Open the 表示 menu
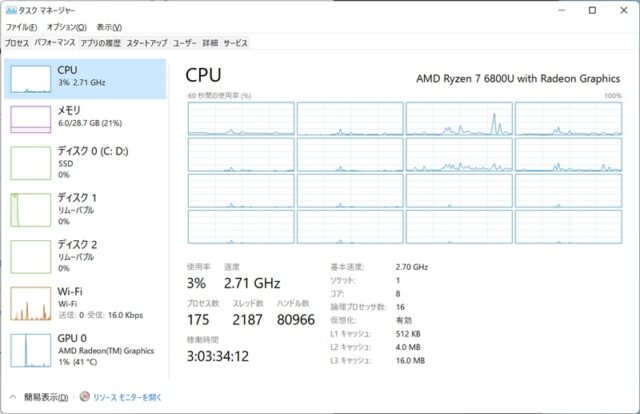Screen dimensions: 640x414 pos(108,27)
